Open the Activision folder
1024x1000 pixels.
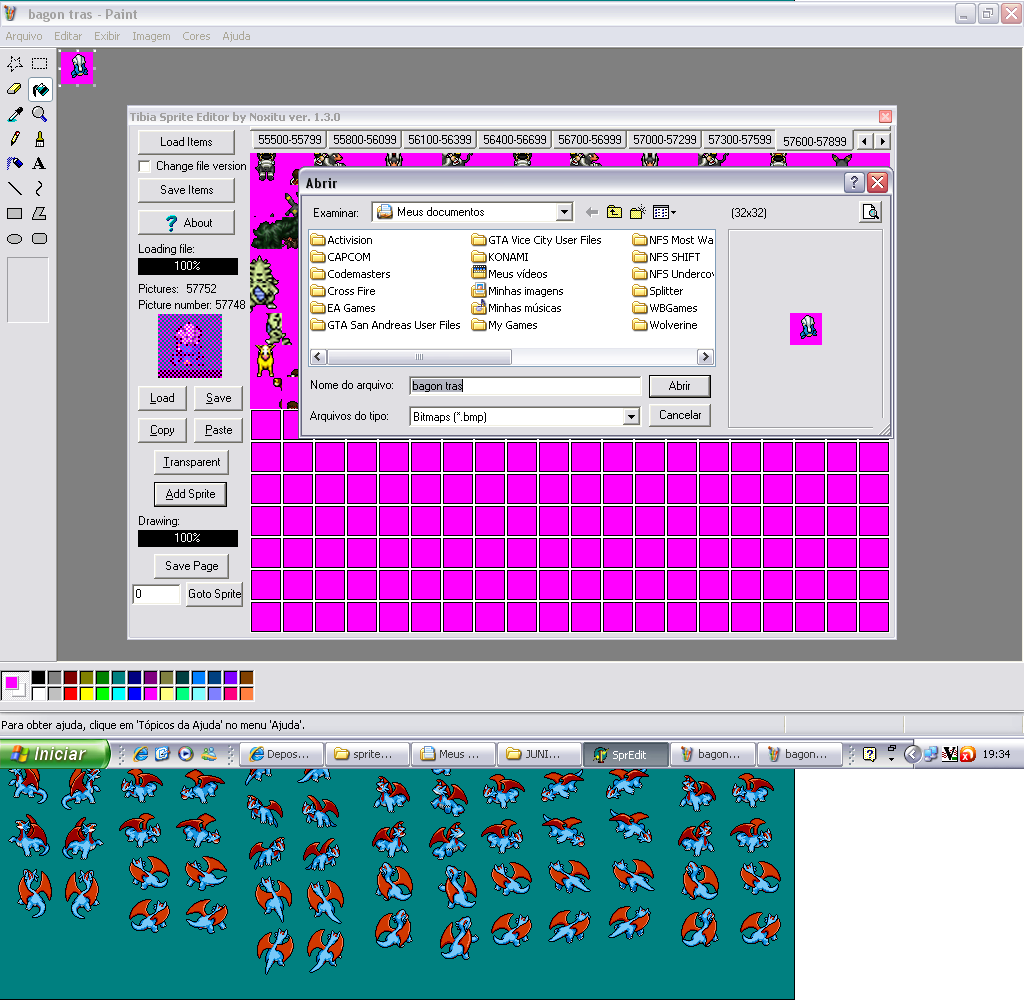(342, 240)
